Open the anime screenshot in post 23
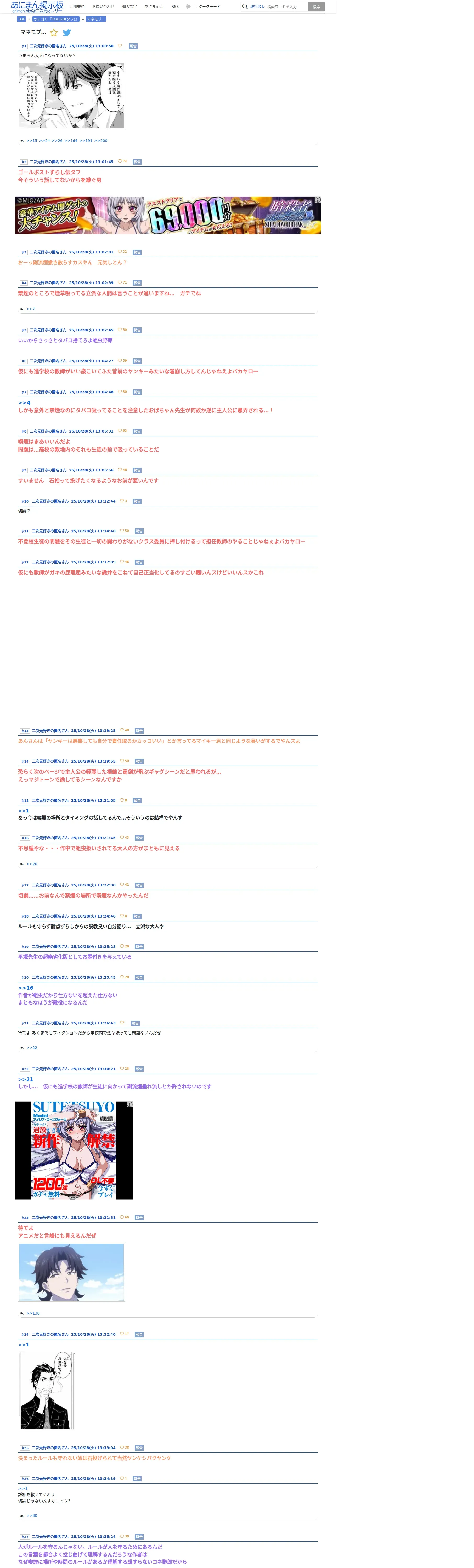 (71, 1272)
